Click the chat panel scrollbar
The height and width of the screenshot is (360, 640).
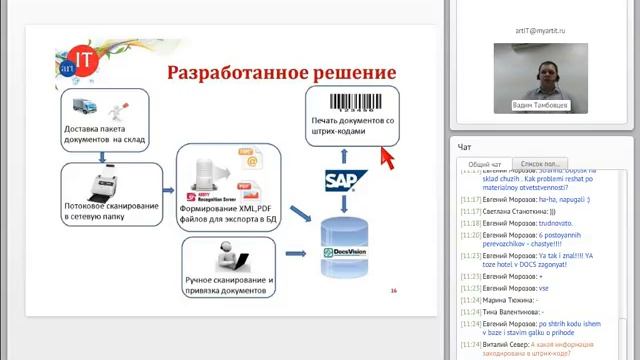point(622,264)
